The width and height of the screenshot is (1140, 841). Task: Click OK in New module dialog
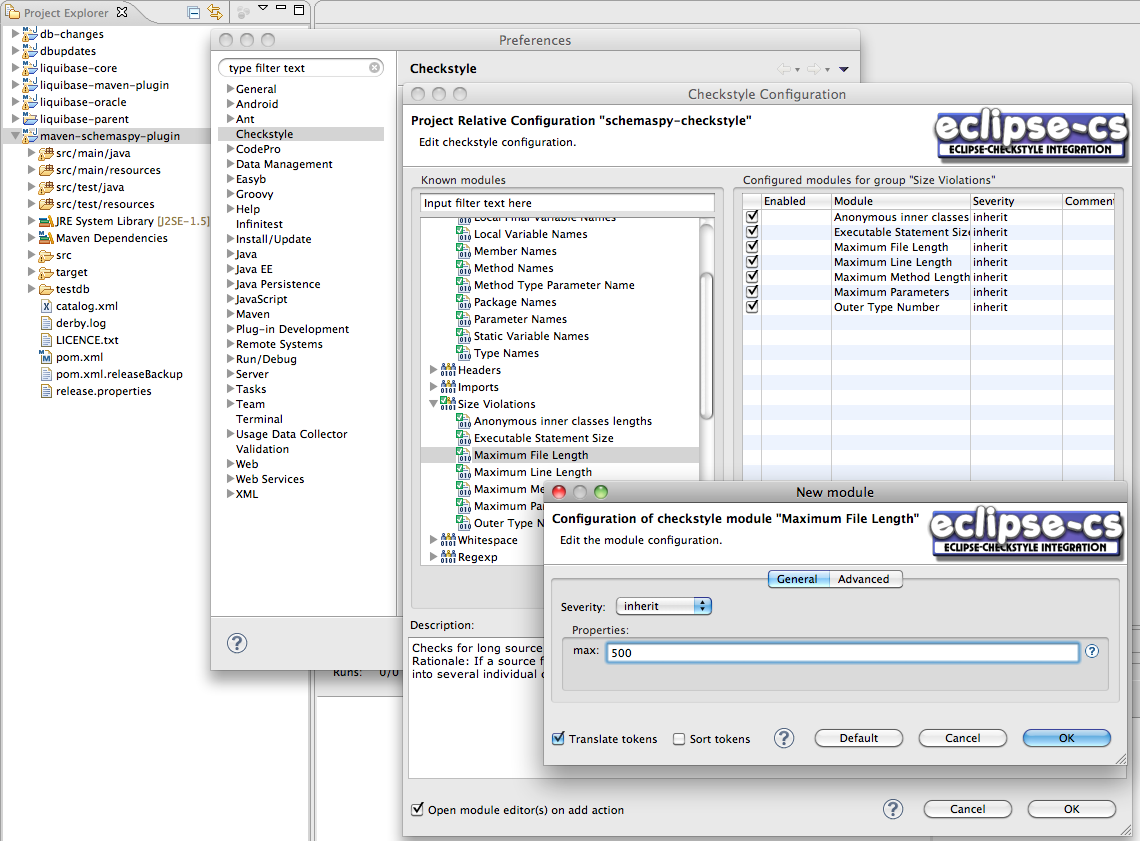1067,738
